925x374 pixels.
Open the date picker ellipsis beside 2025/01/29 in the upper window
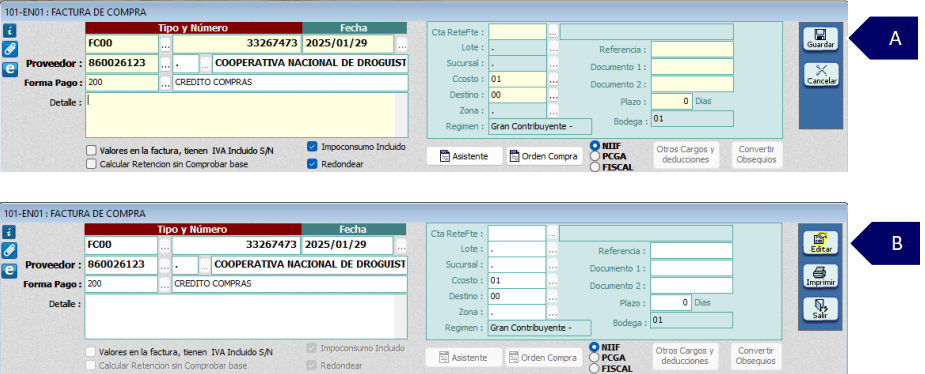(x=402, y=44)
